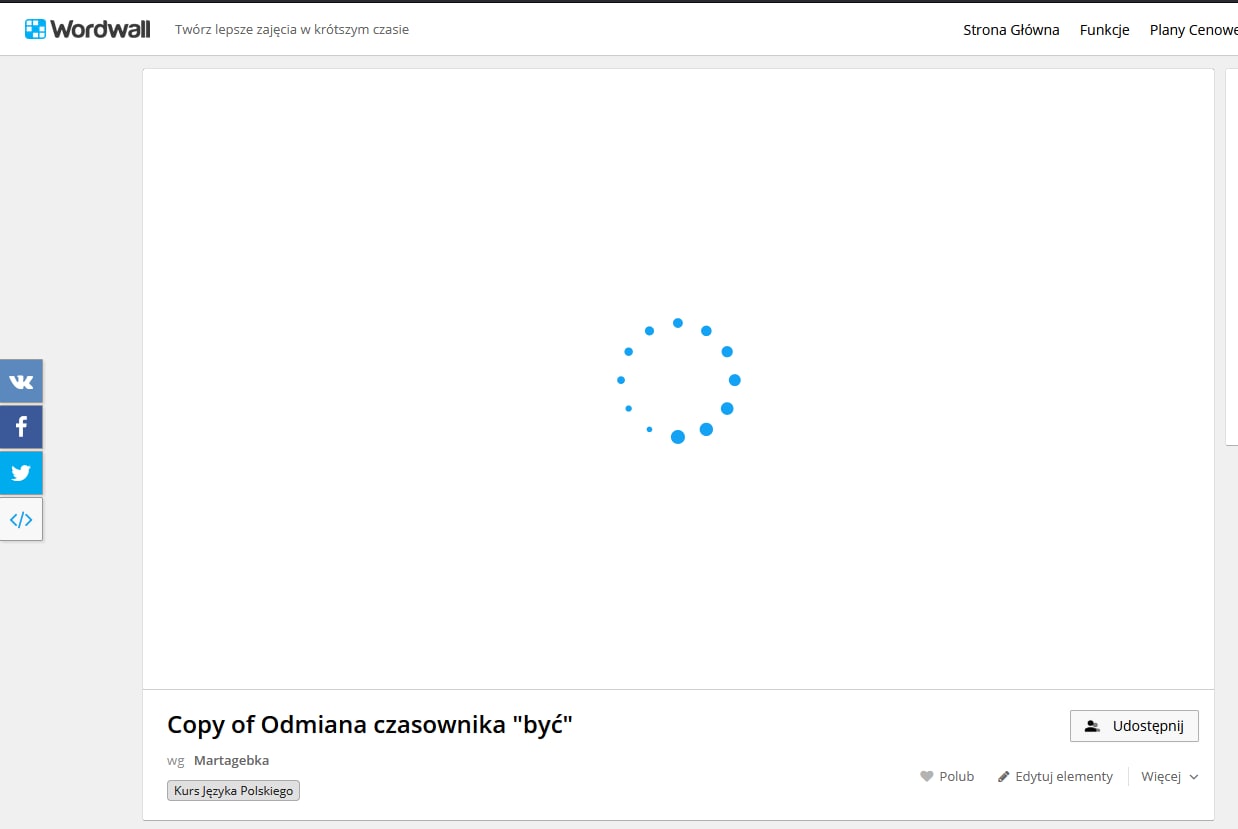Share via the Facebook icon
This screenshot has width=1238, height=829.
[x=21, y=427]
